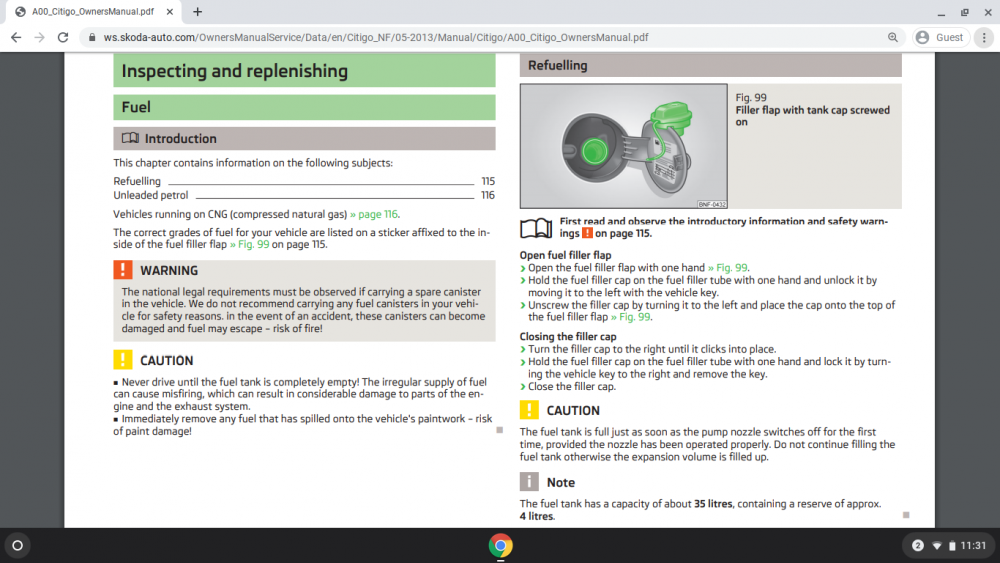This screenshot has height=563, width=1000.
Task: Click the browser forward arrow
Action: pos(40,38)
